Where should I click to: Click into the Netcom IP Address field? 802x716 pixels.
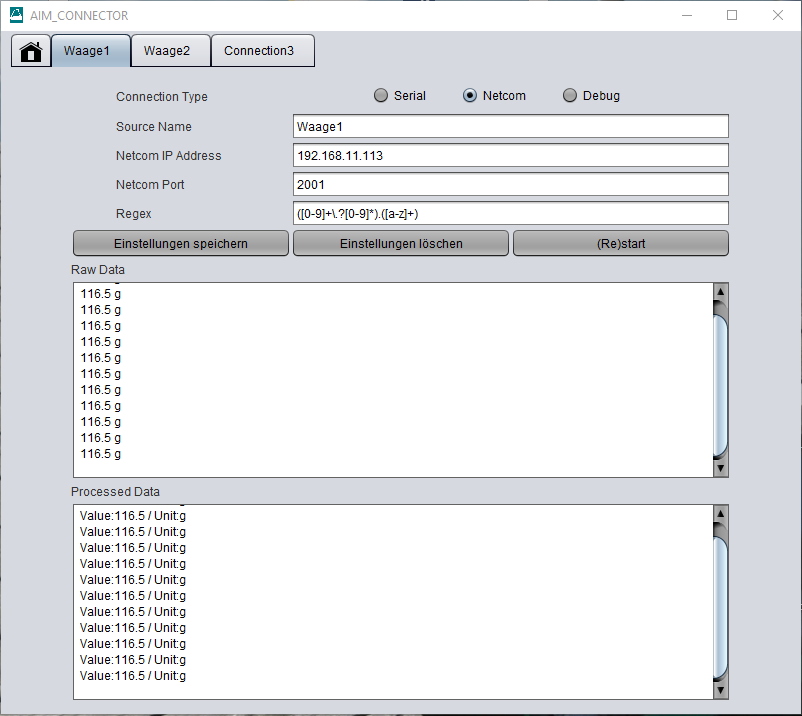click(510, 156)
